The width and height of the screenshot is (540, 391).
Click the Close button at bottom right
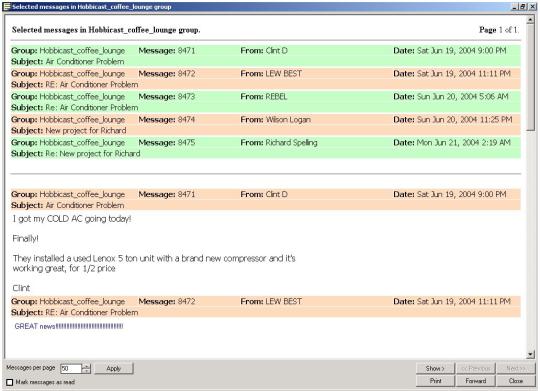click(516, 381)
